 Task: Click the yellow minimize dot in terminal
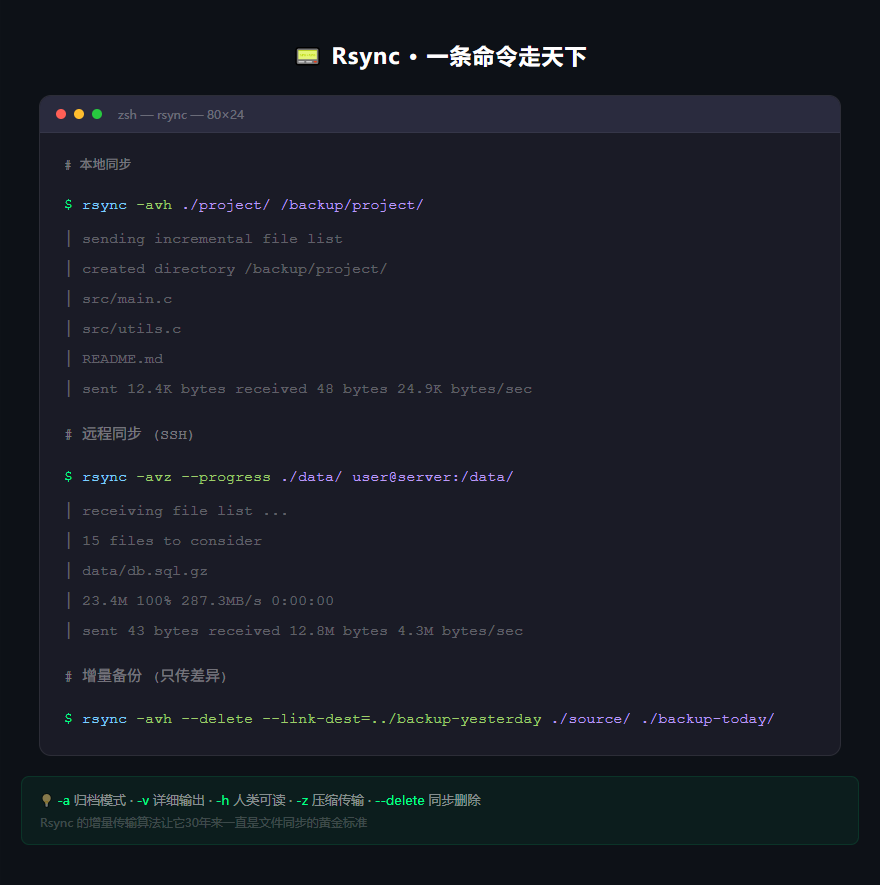[x=79, y=114]
